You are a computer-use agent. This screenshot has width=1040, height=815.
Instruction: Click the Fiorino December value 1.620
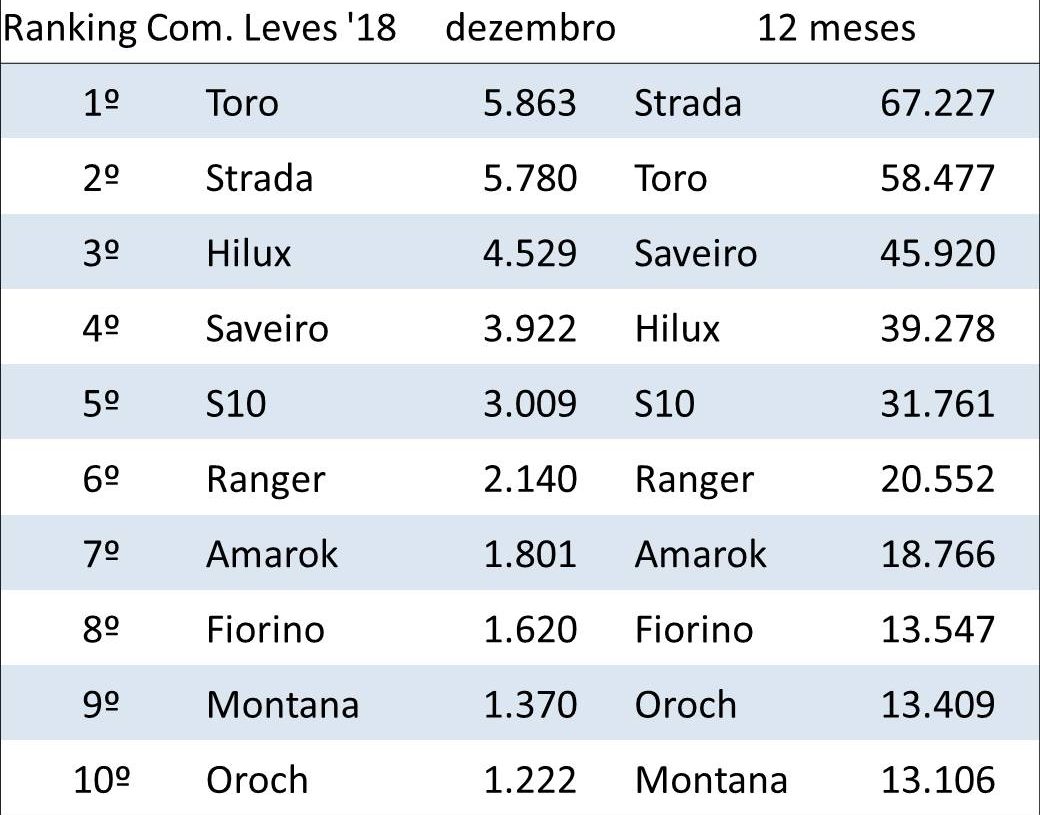[x=530, y=630]
